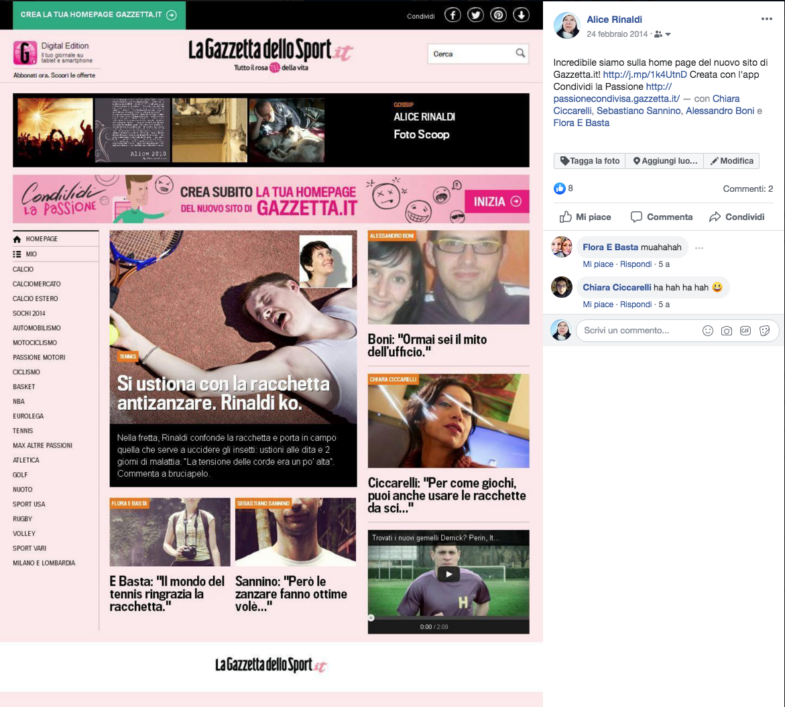
Task: Select Tennis in sidebar menu
Action: pyautogui.click(x=23, y=431)
